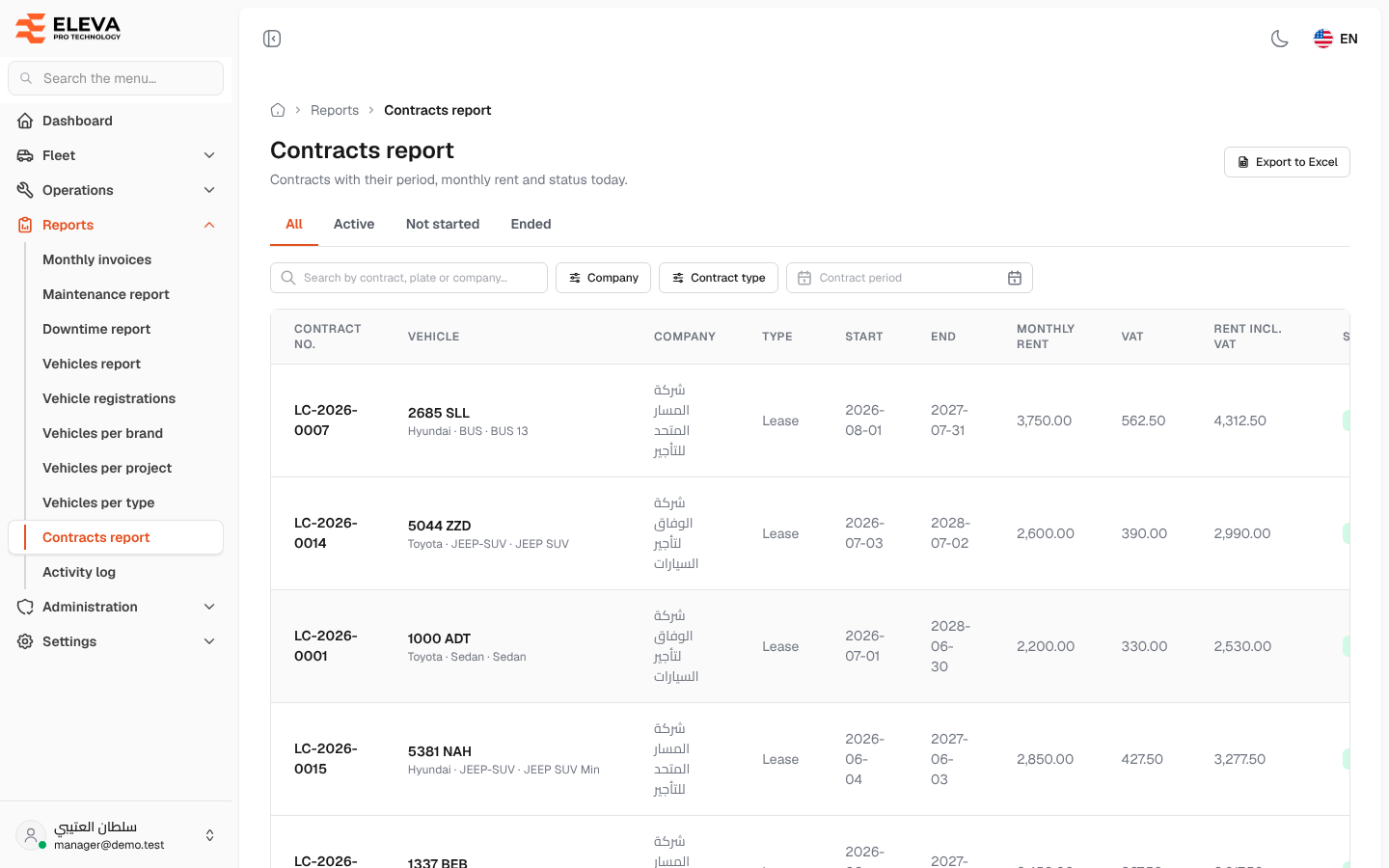Image resolution: width=1389 pixels, height=868 pixels.
Task: Select Contracts report in sidebar
Action: [116, 537]
